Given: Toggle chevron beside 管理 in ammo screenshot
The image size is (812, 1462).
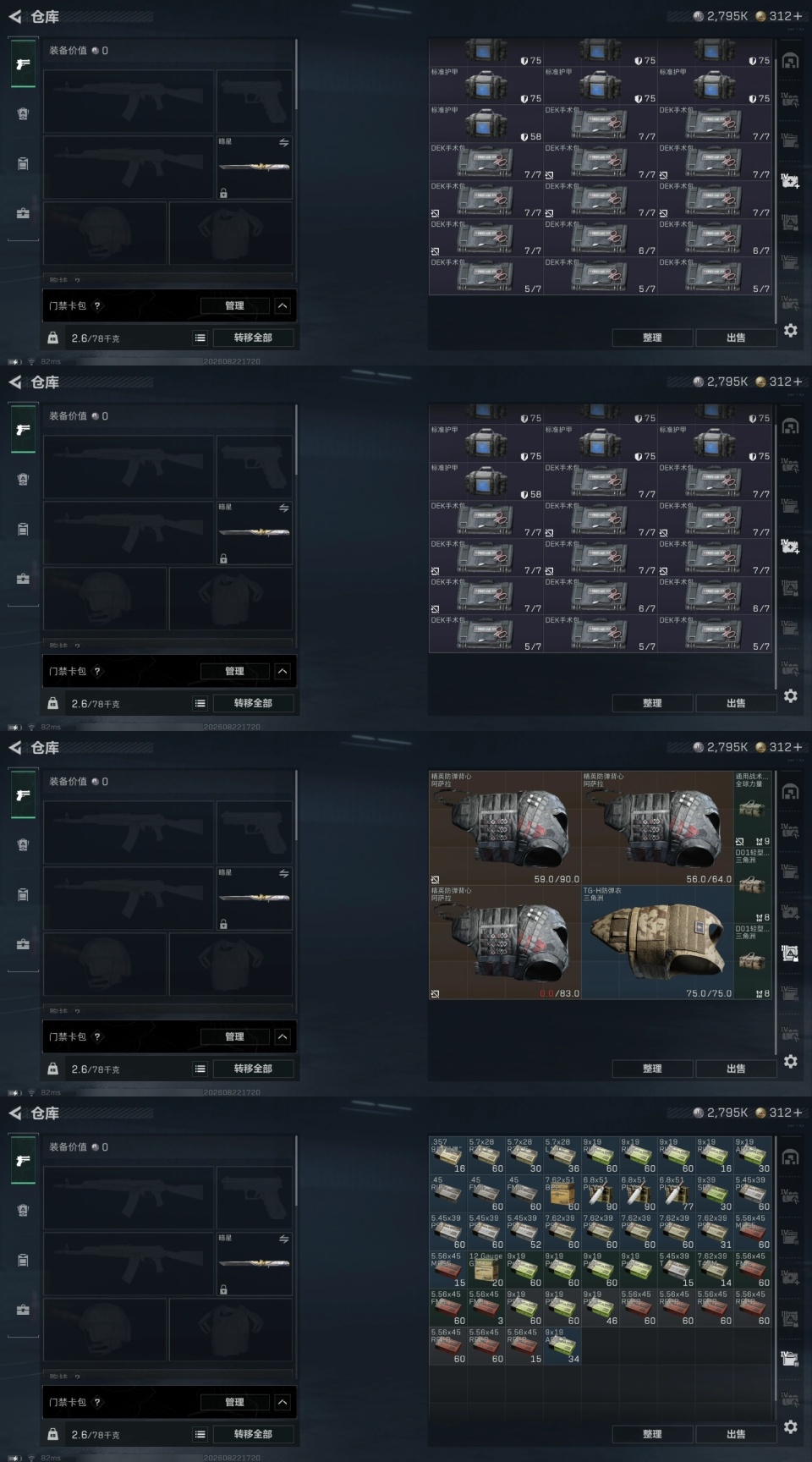Looking at the screenshot, I should point(283,1402).
